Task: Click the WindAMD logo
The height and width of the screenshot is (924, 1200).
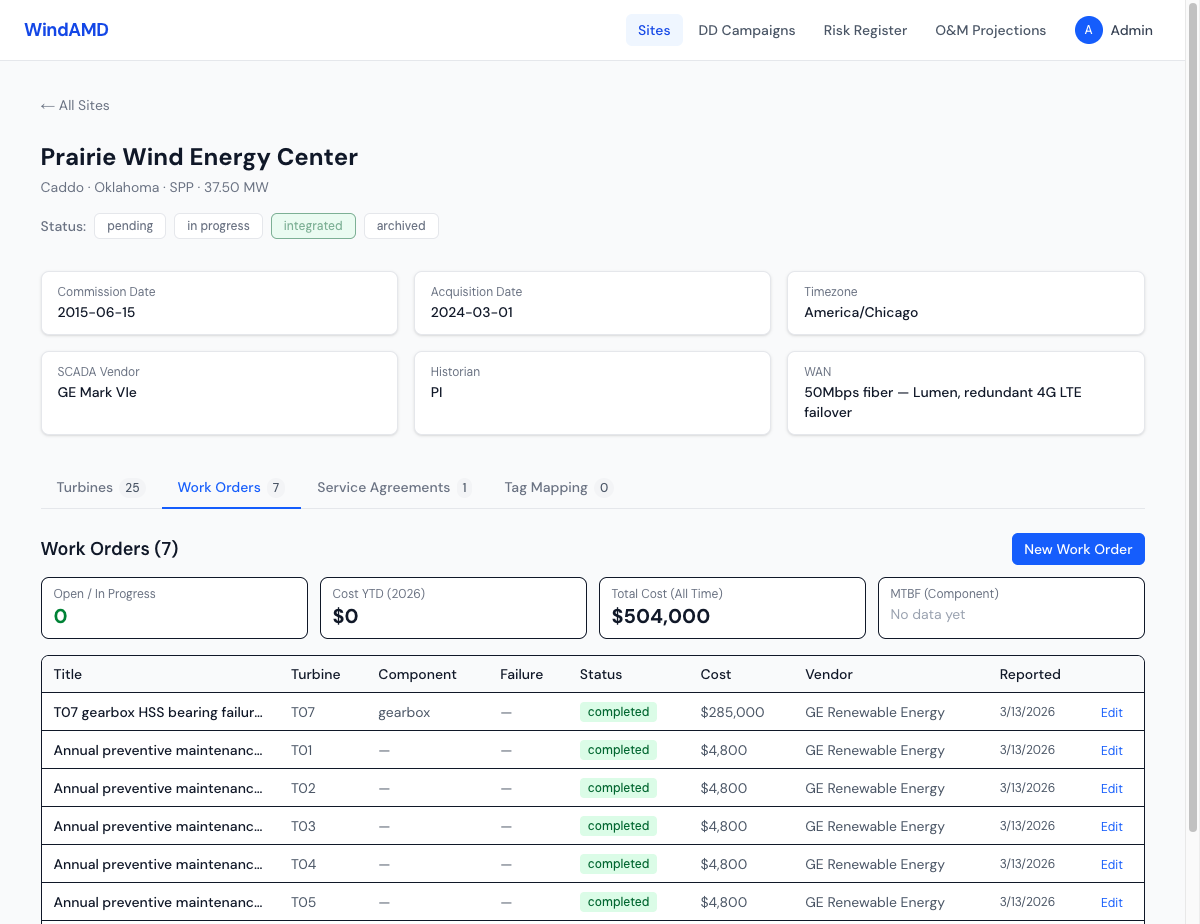Action: click(66, 30)
